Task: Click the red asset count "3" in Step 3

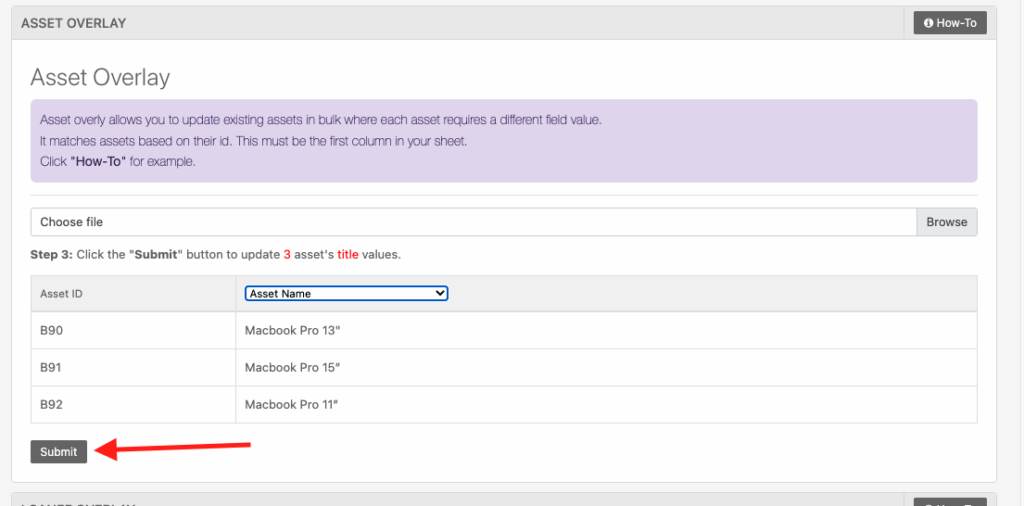Action: pyautogui.click(x=287, y=255)
